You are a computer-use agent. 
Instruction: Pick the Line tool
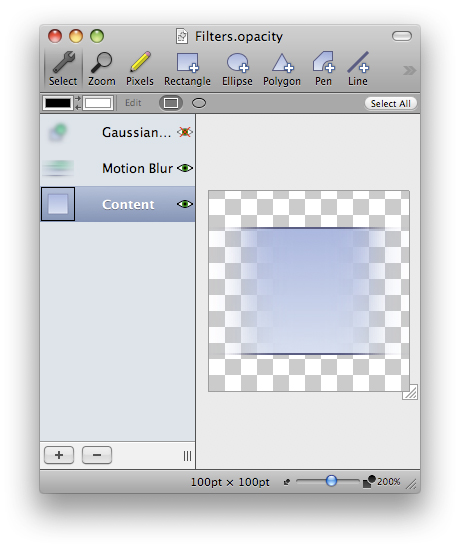(358, 69)
